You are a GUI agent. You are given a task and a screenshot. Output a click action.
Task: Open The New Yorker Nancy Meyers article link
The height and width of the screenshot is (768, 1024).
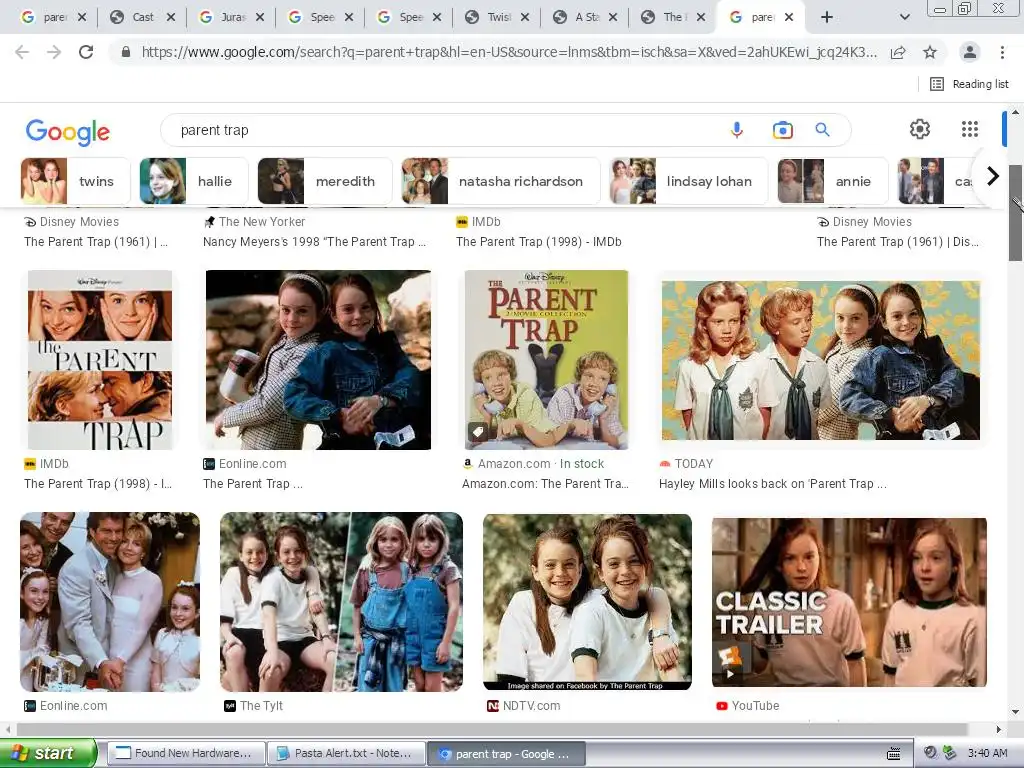[314, 242]
